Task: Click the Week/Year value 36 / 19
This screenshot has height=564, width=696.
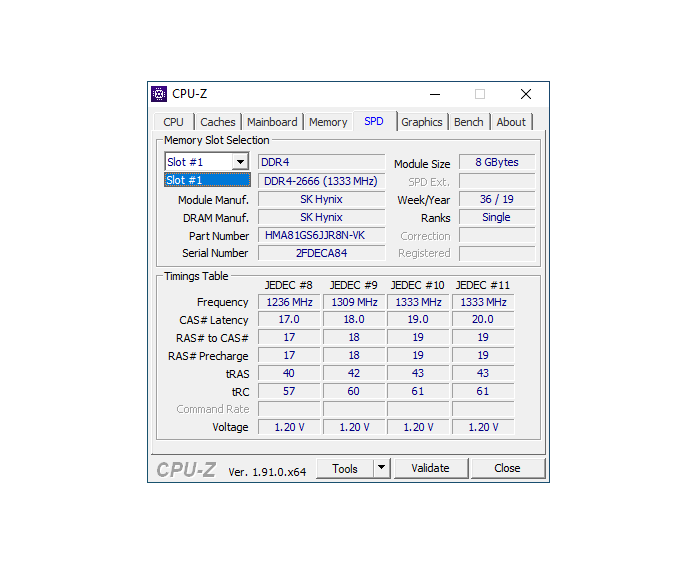Action: point(497,199)
